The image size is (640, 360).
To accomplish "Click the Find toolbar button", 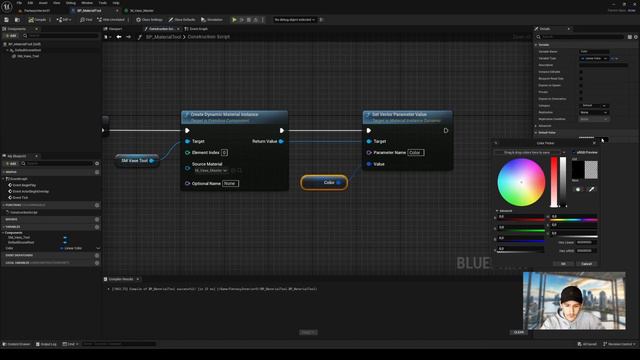I will [86, 20].
